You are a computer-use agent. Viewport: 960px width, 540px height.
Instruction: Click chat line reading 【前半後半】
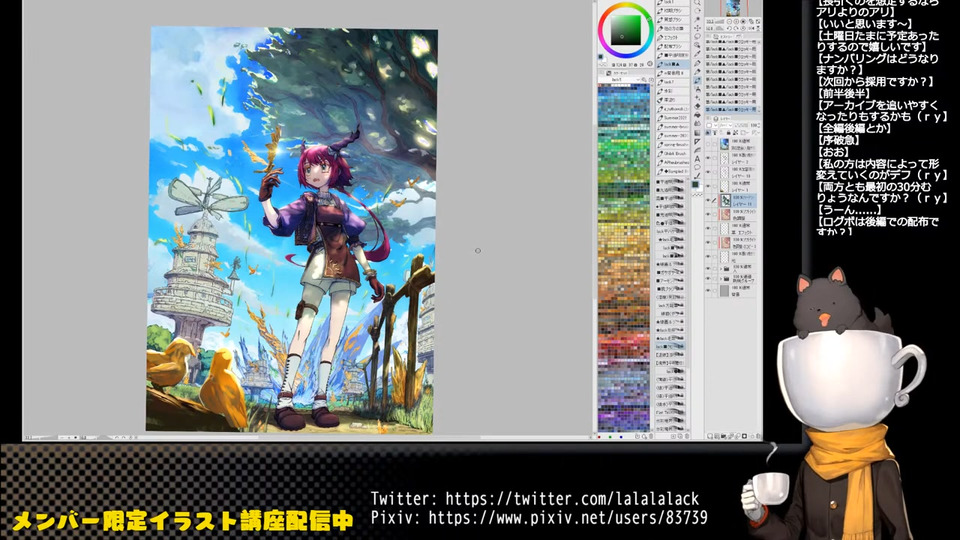click(844, 93)
